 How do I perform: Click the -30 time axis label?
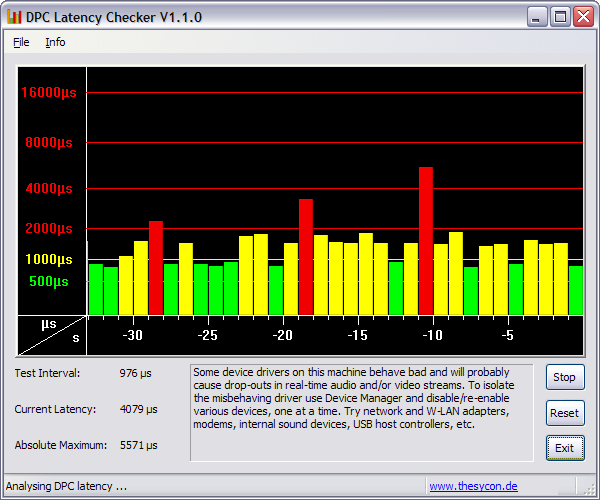click(x=132, y=336)
